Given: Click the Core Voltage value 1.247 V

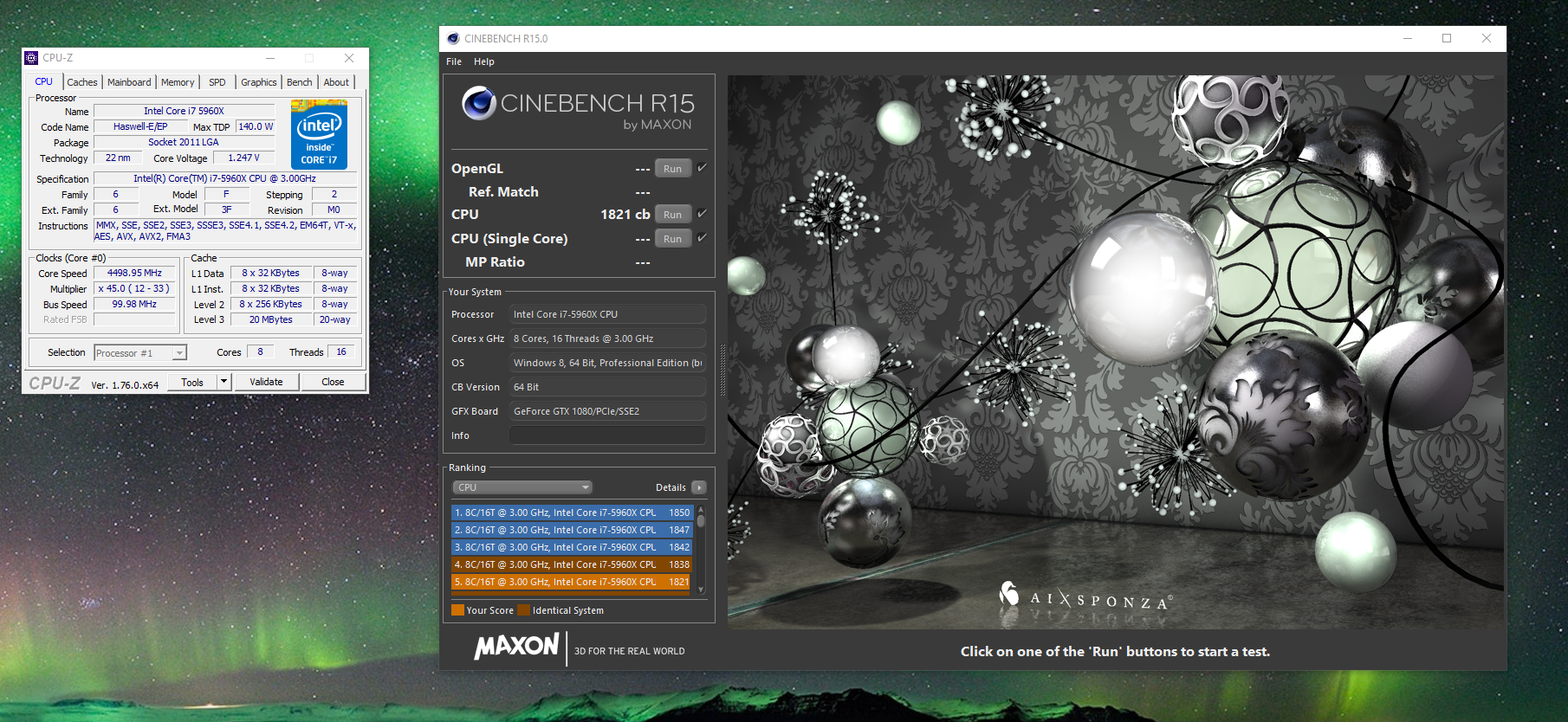Looking at the screenshot, I should (243, 158).
